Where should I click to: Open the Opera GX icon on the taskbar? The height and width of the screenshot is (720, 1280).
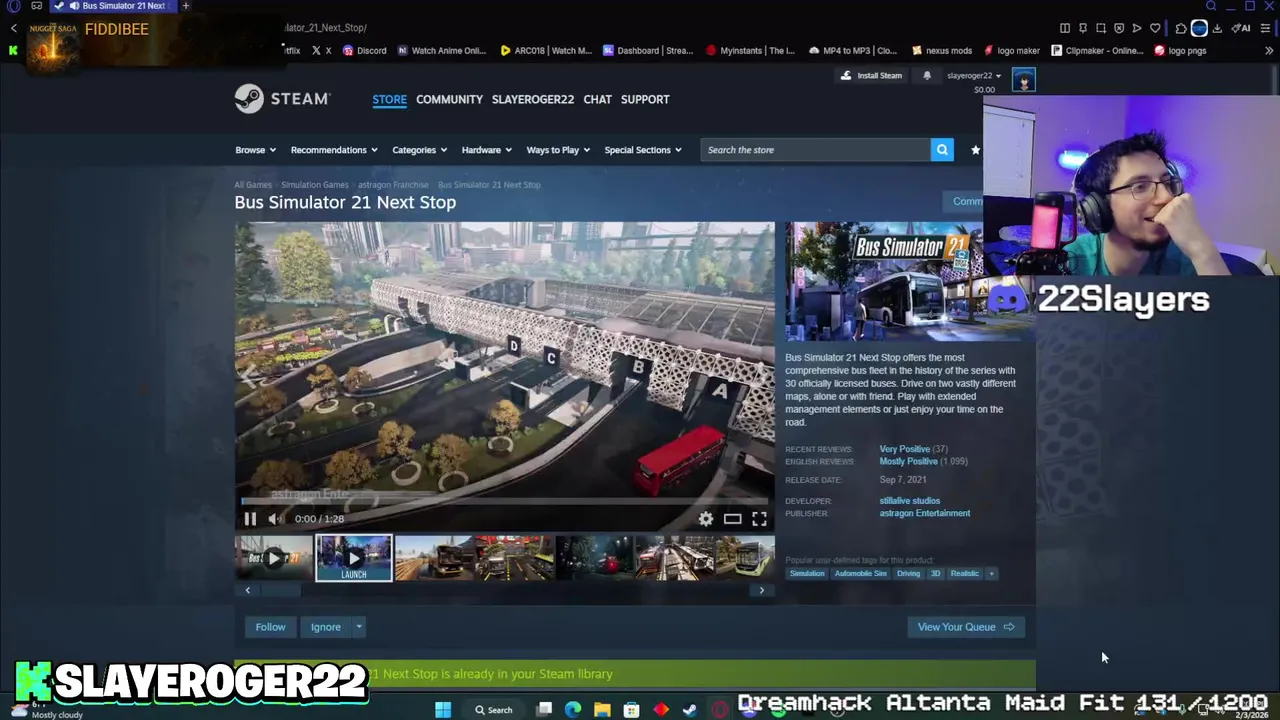coord(720,710)
